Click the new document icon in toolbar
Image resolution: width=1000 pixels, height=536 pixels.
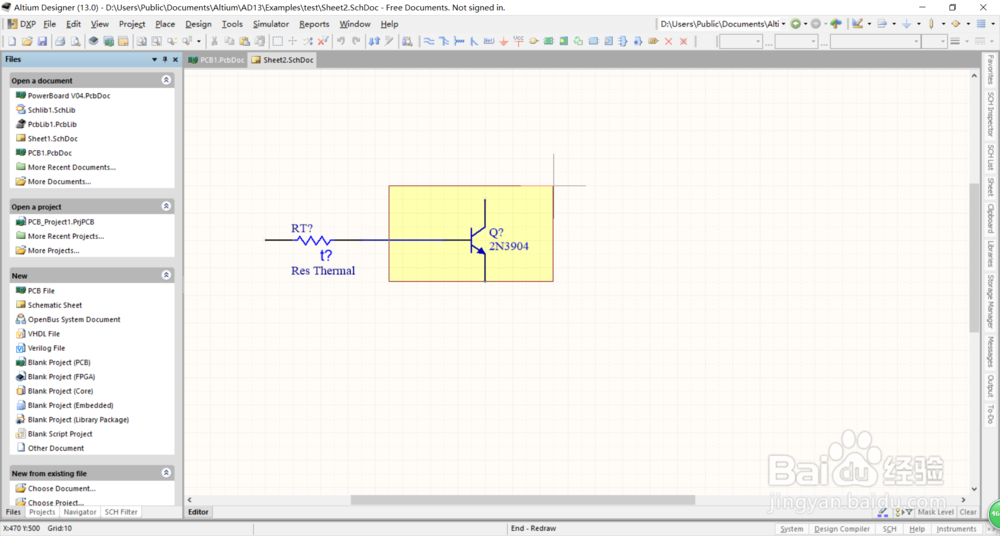click(11, 41)
